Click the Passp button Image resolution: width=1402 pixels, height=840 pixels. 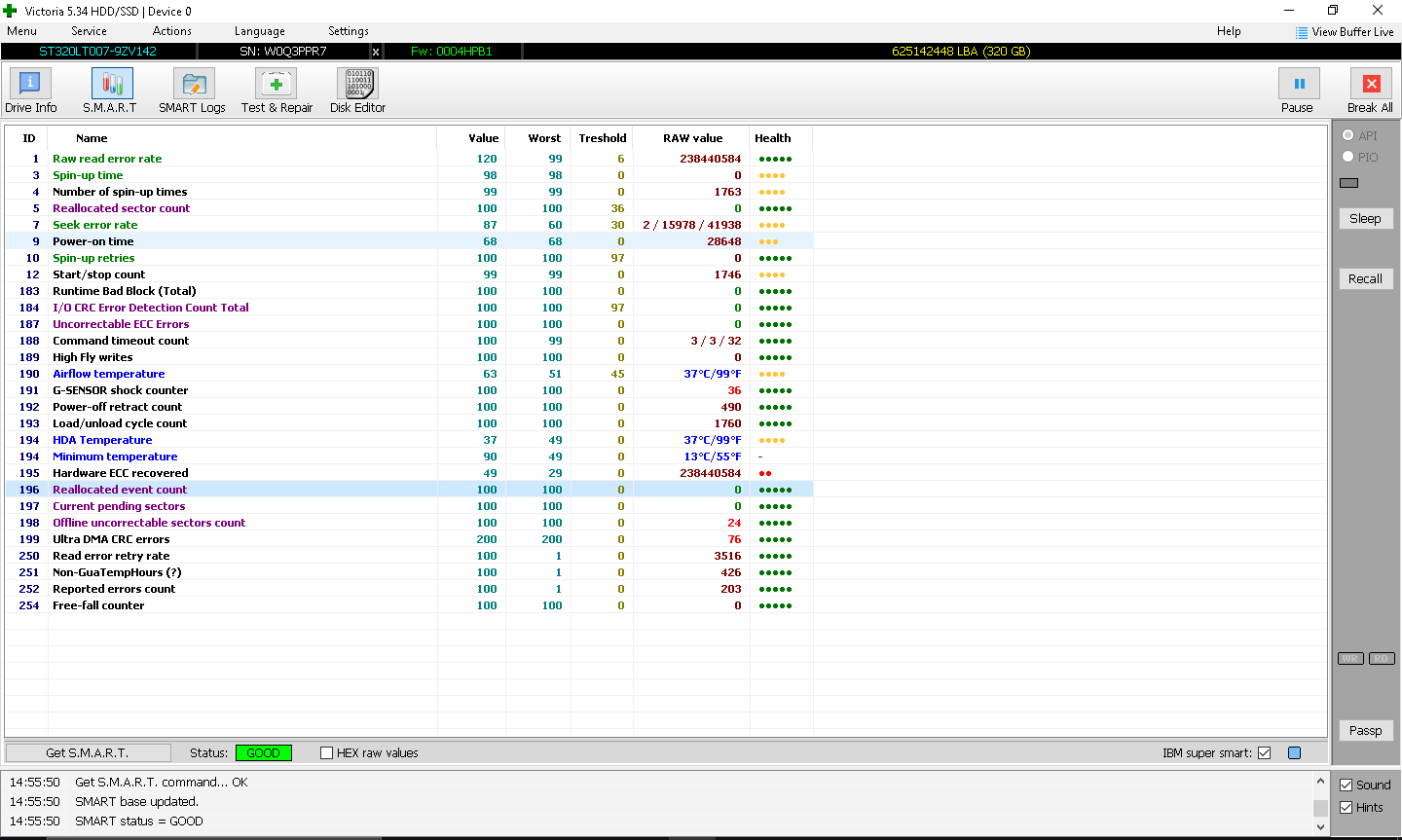tap(1365, 731)
